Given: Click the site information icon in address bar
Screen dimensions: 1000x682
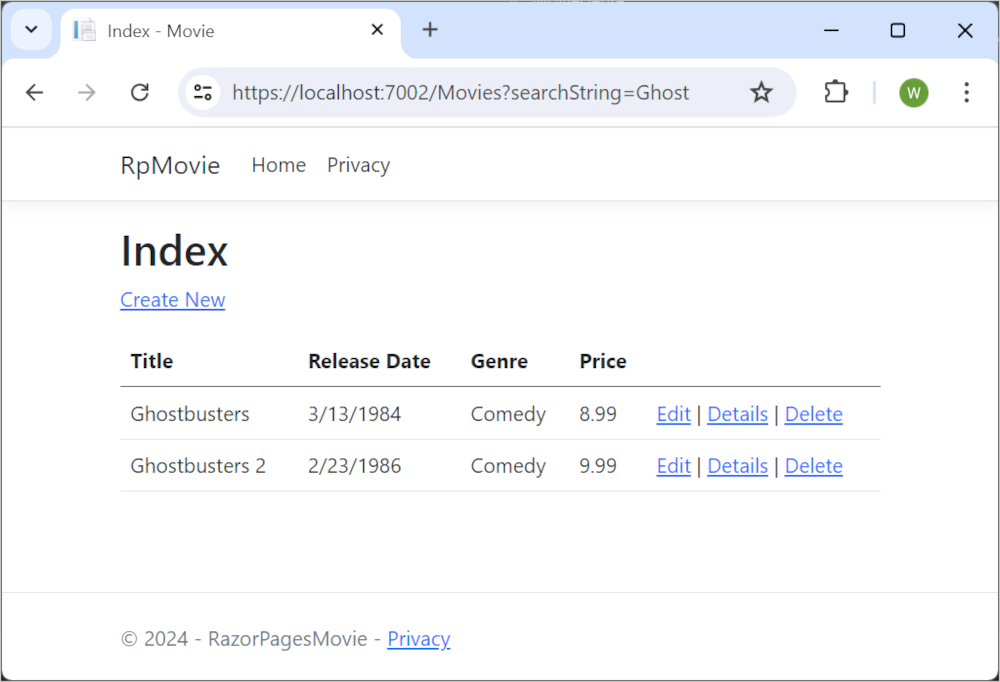Looking at the screenshot, I should [x=202, y=92].
